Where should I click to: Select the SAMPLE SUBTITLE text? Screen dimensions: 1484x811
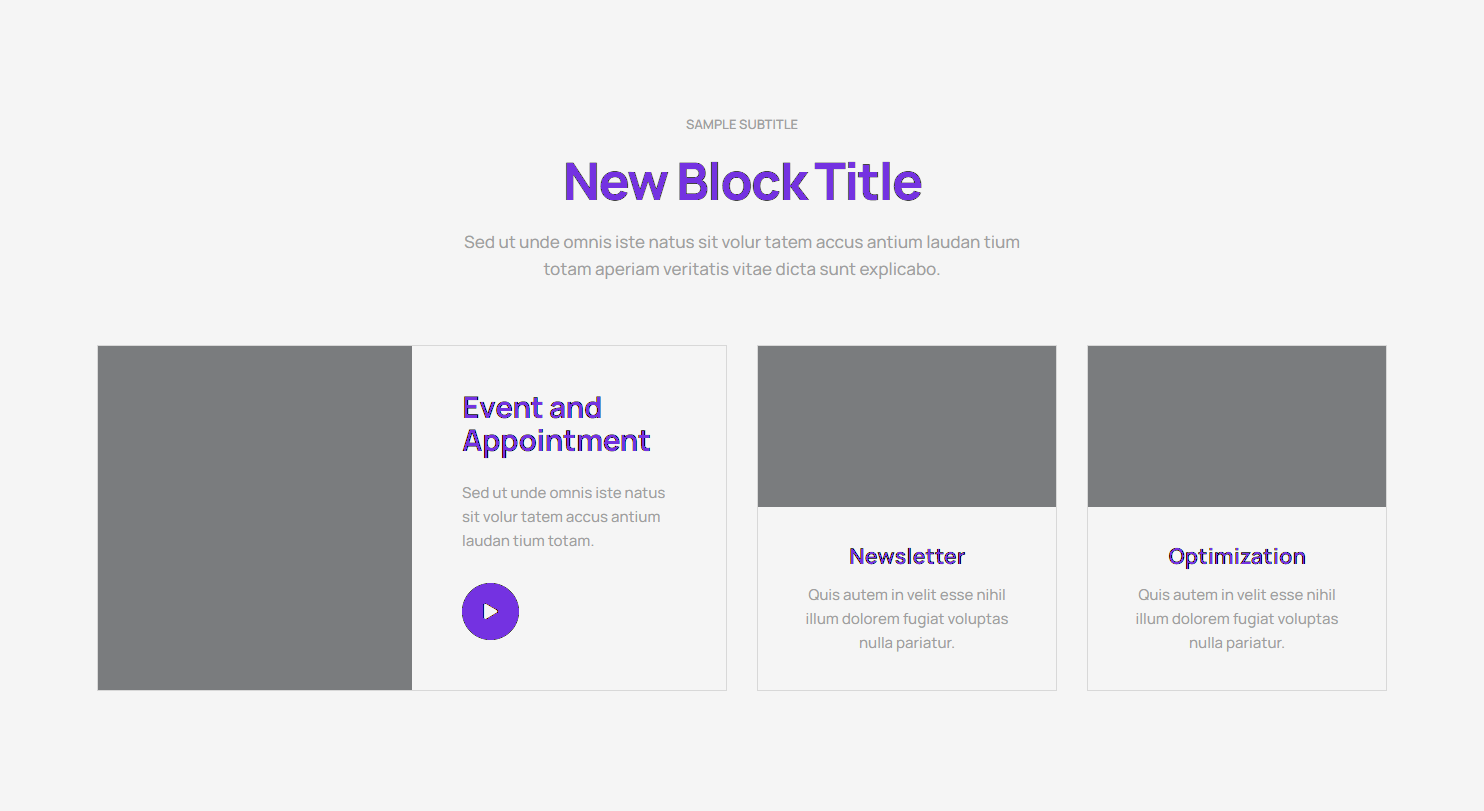pos(741,125)
